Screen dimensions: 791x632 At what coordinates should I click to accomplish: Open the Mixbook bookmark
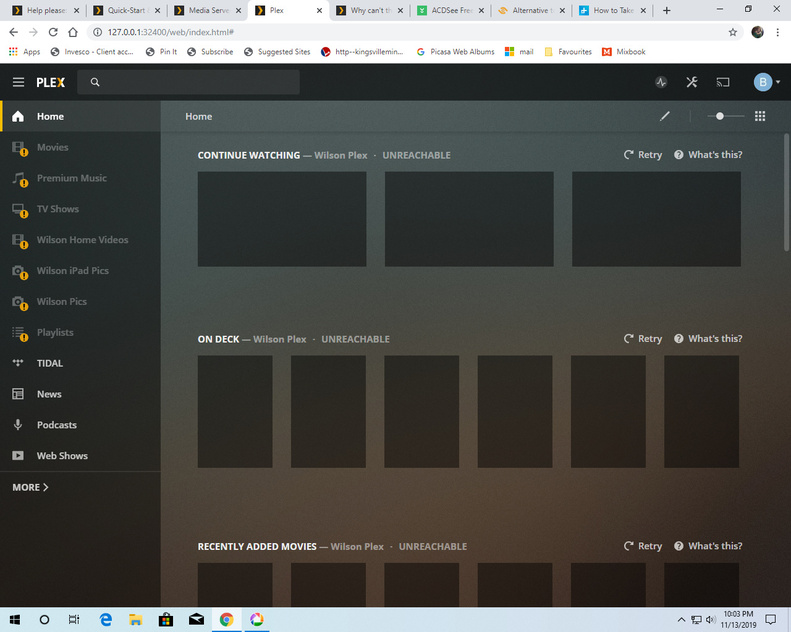coord(624,51)
